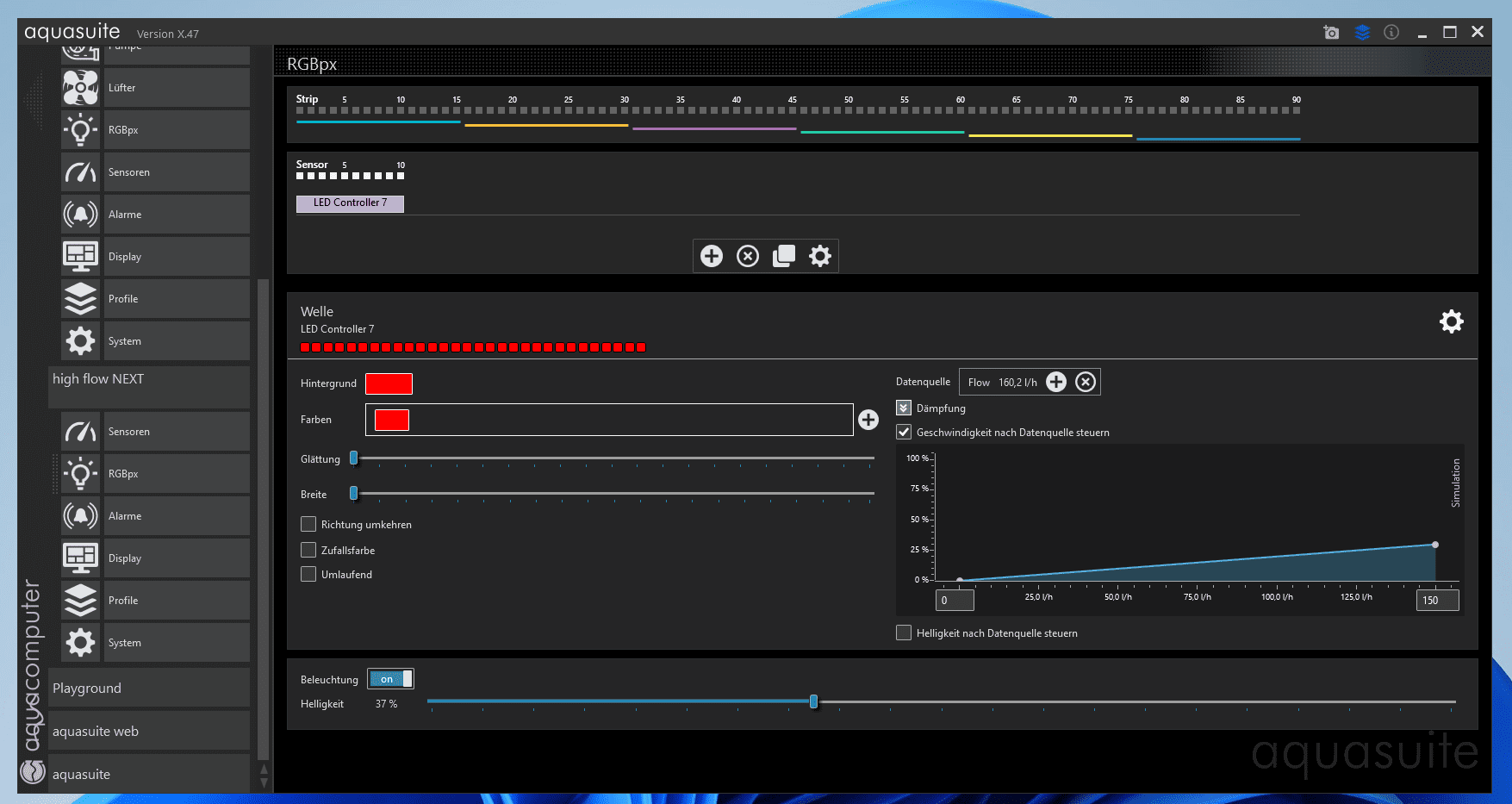Switch the Beleuchtung toggle off
1512x804 pixels.
(390, 679)
